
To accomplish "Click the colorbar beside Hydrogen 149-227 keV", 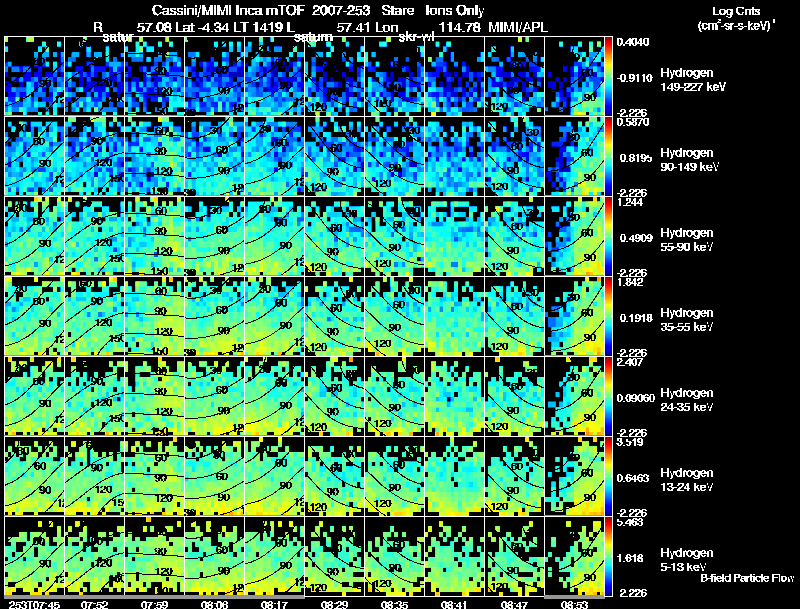I will pyautogui.click(x=608, y=76).
